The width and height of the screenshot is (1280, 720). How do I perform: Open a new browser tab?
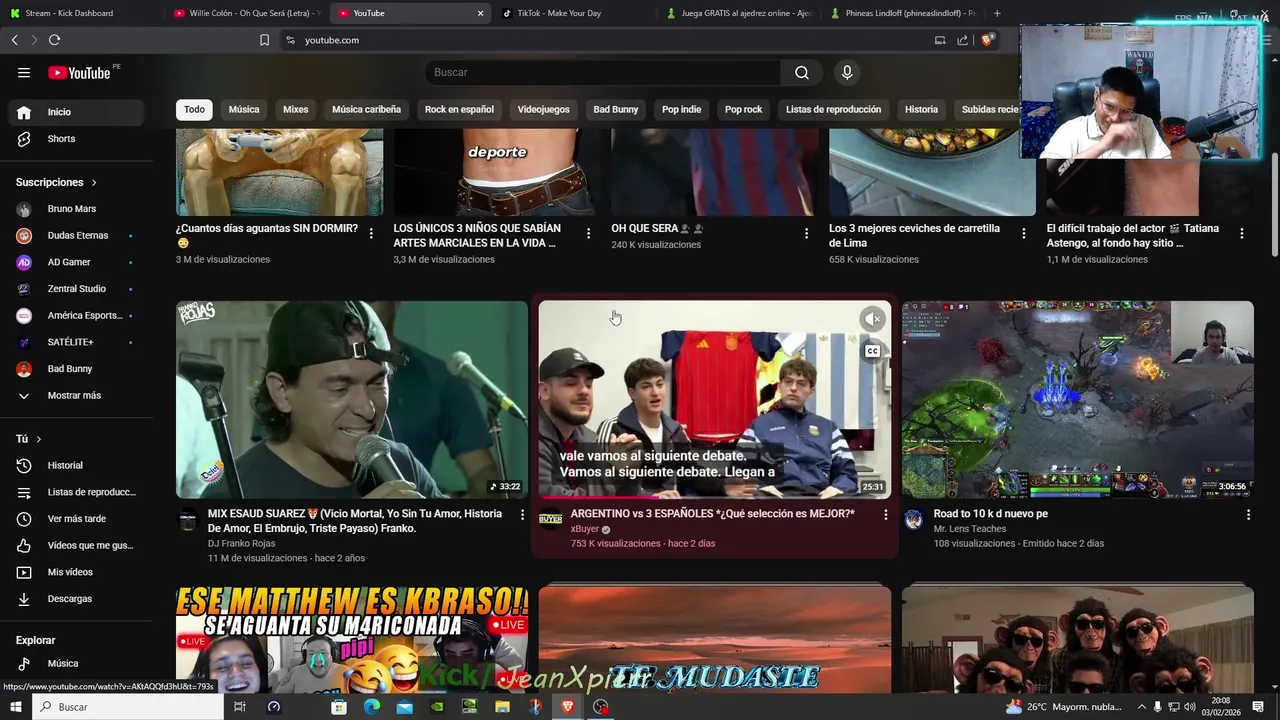tap(997, 13)
